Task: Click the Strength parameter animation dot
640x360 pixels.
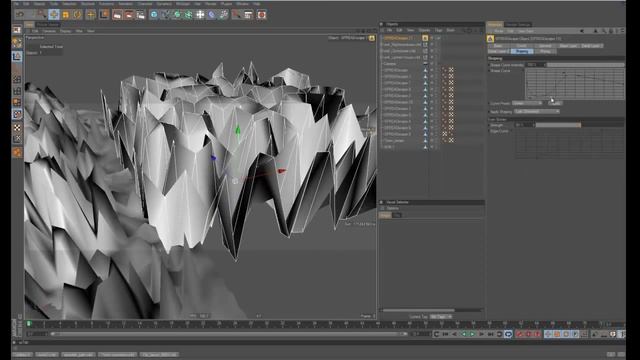Action: click(489, 125)
